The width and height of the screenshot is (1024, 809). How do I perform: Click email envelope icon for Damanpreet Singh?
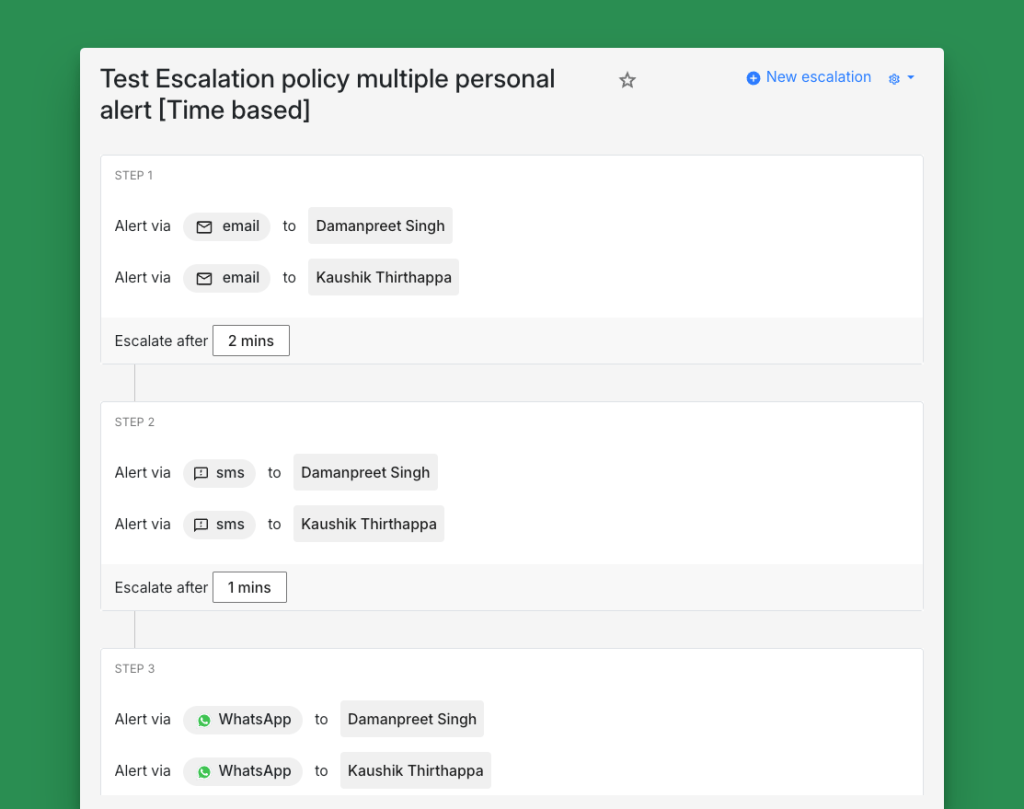pyautogui.click(x=204, y=227)
